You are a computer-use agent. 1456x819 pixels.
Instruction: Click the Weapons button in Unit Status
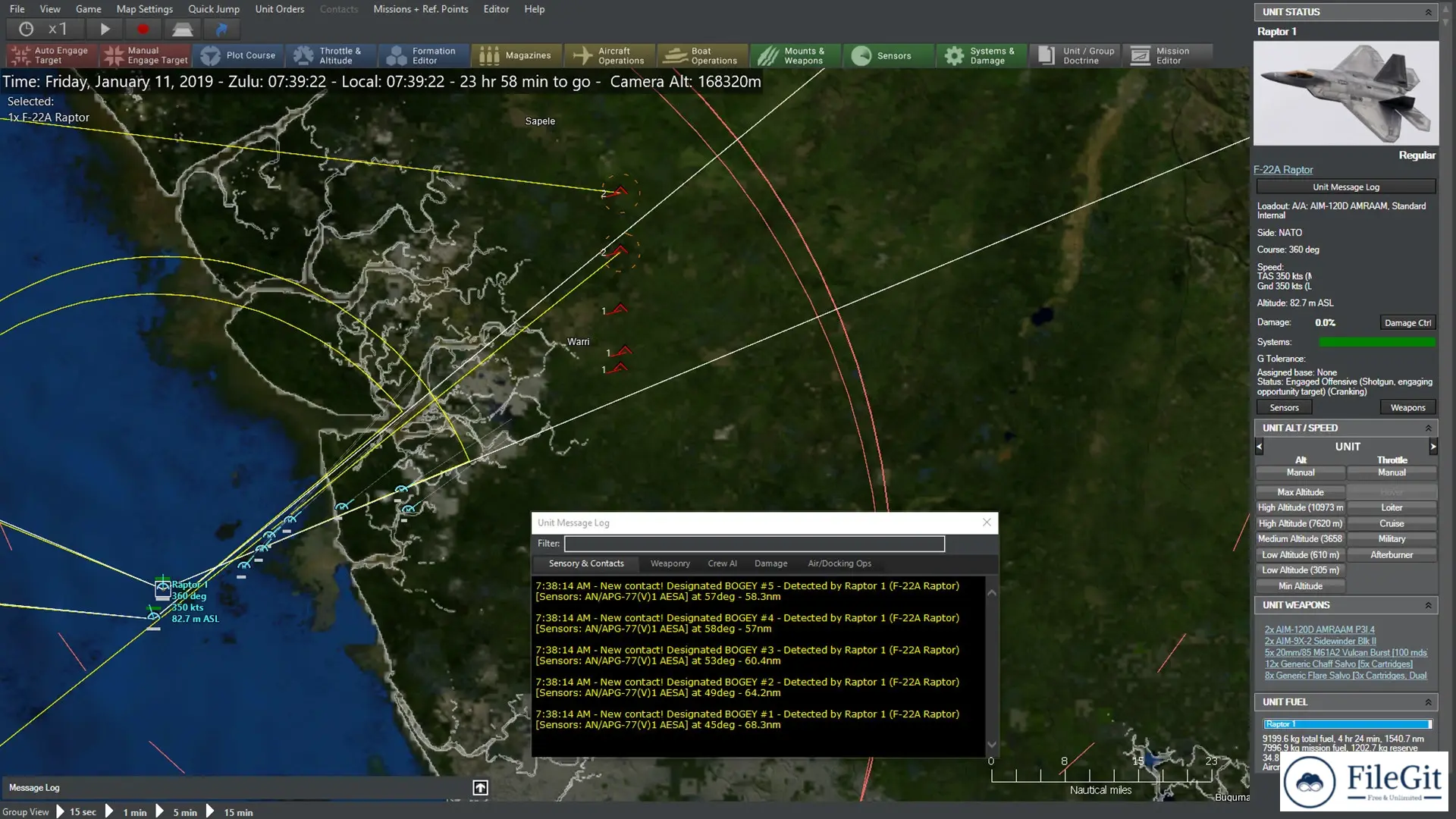click(1407, 408)
